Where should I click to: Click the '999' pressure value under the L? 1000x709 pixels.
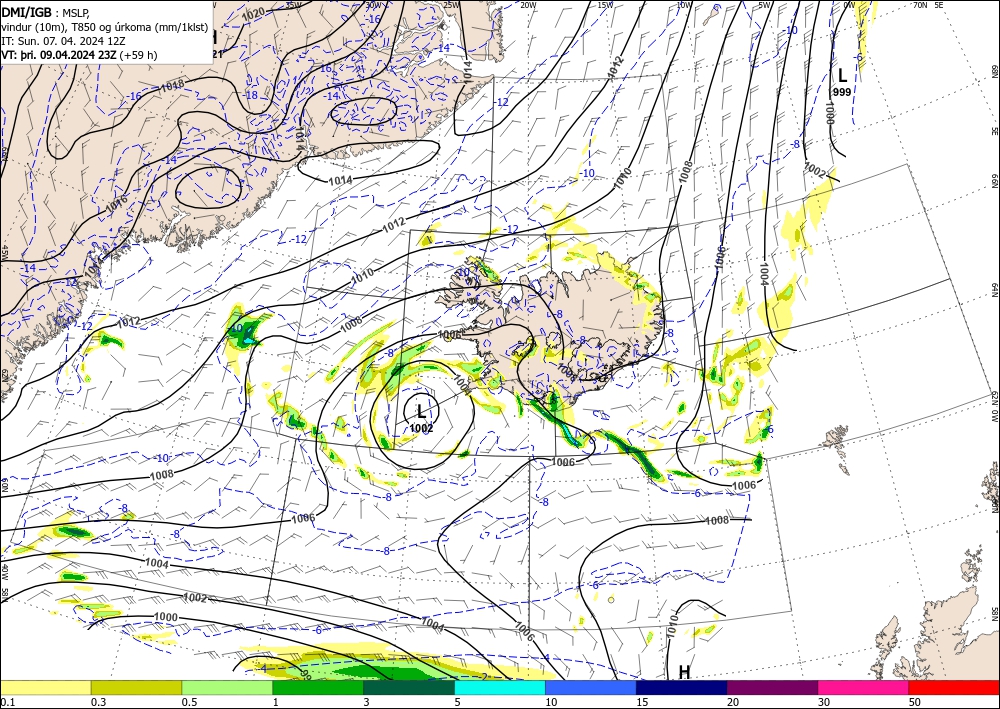pyautogui.click(x=842, y=92)
